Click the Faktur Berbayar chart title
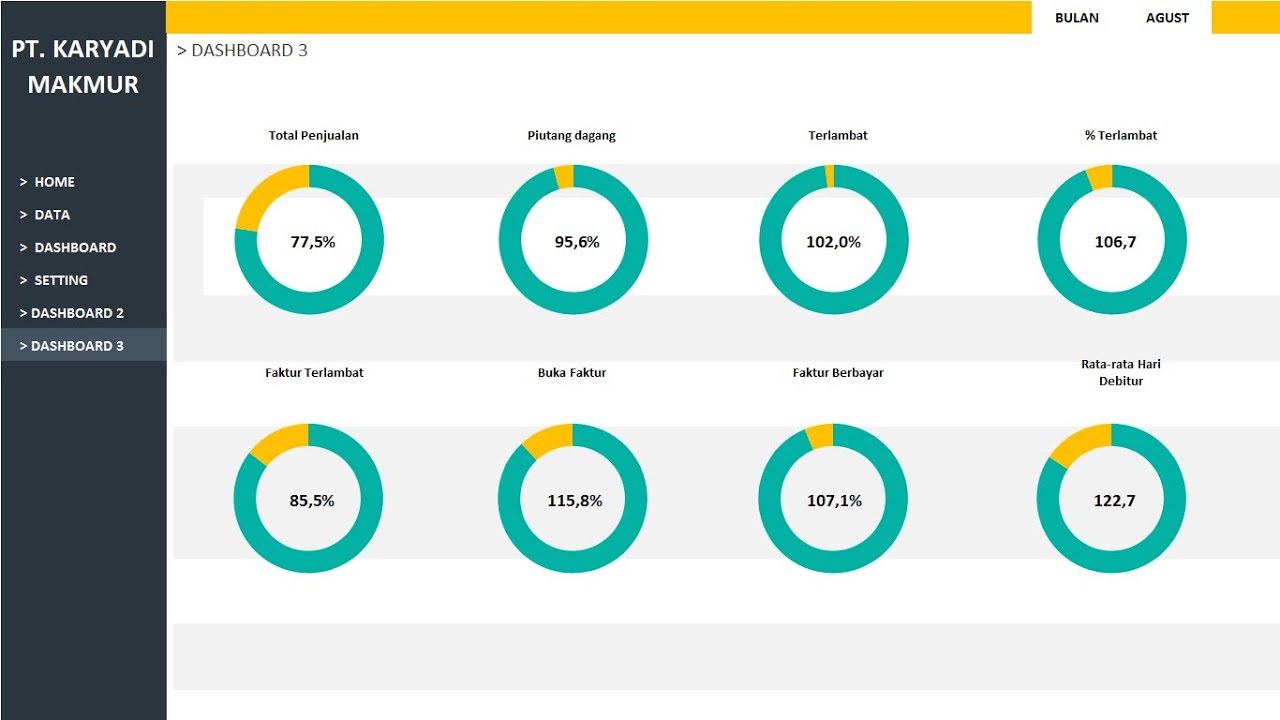This screenshot has height=720, width=1280. (838, 373)
